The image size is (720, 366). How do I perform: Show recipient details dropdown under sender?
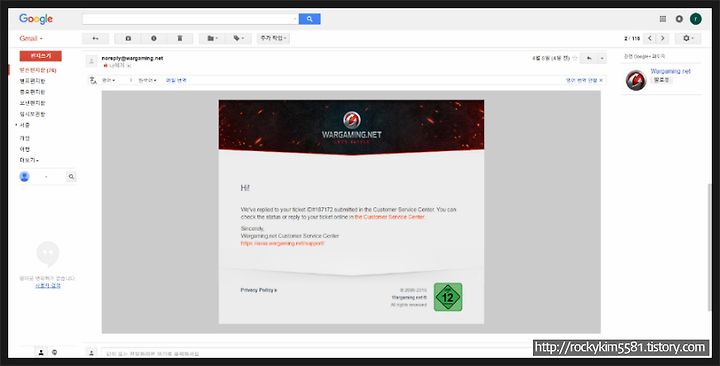tap(129, 66)
